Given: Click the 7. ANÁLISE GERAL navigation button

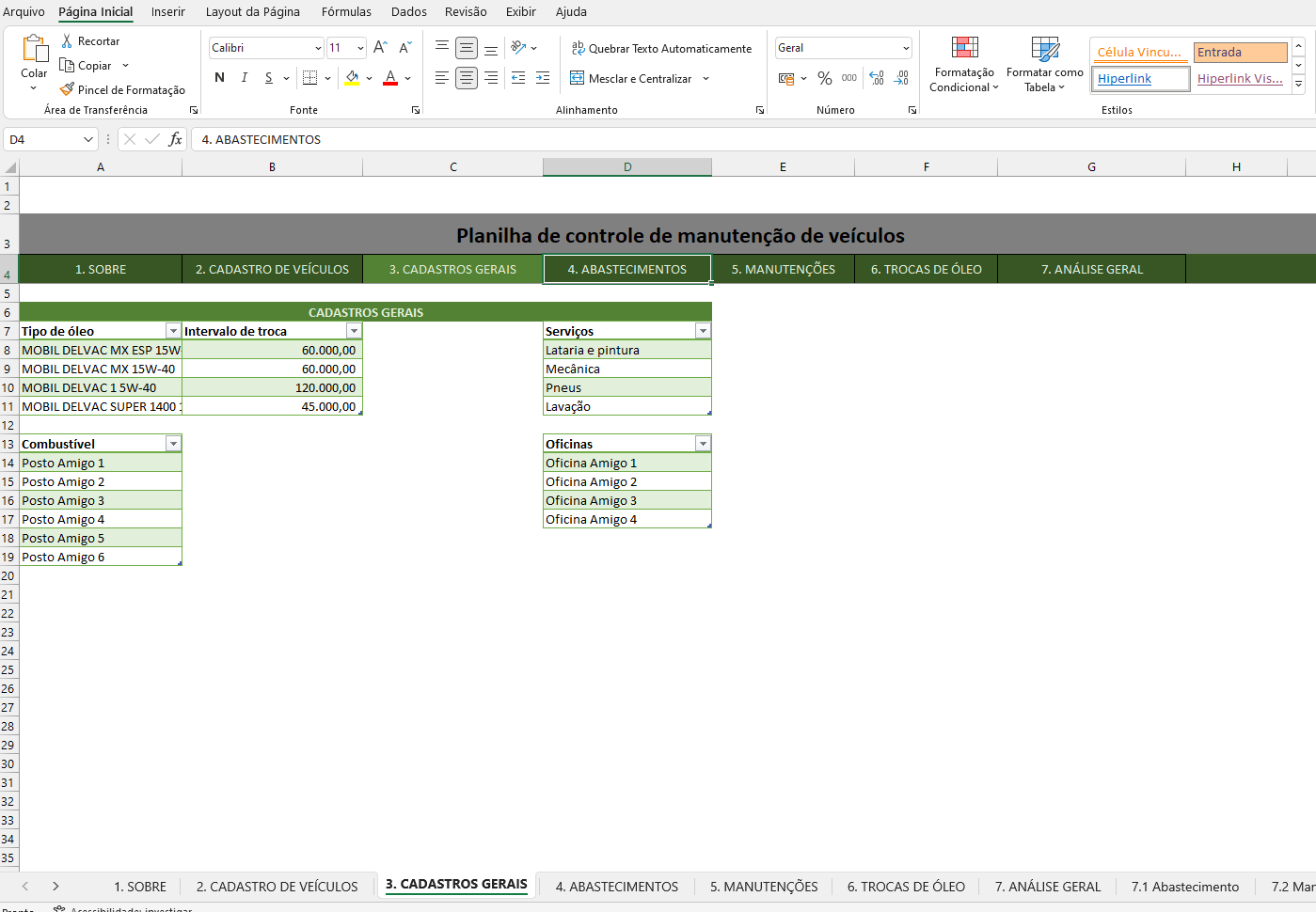Looking at the screenshot, I should click(x=1091, y=269).
